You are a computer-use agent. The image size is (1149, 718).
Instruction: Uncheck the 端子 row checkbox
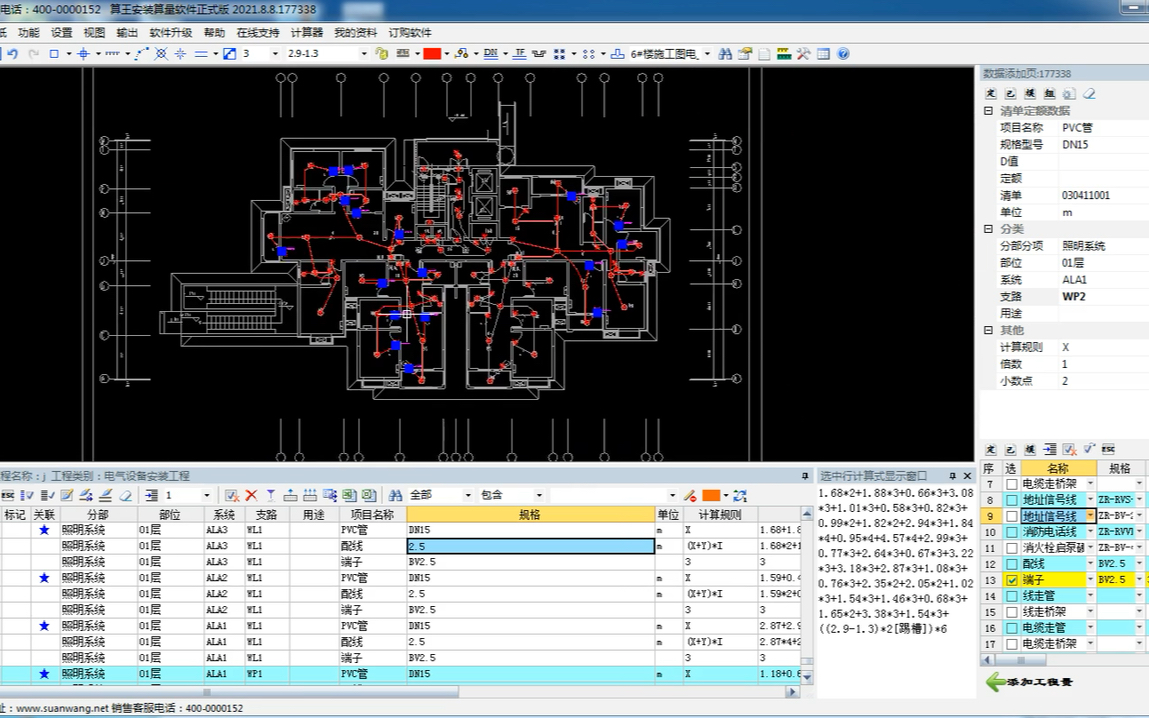[x=1011, y=580]
